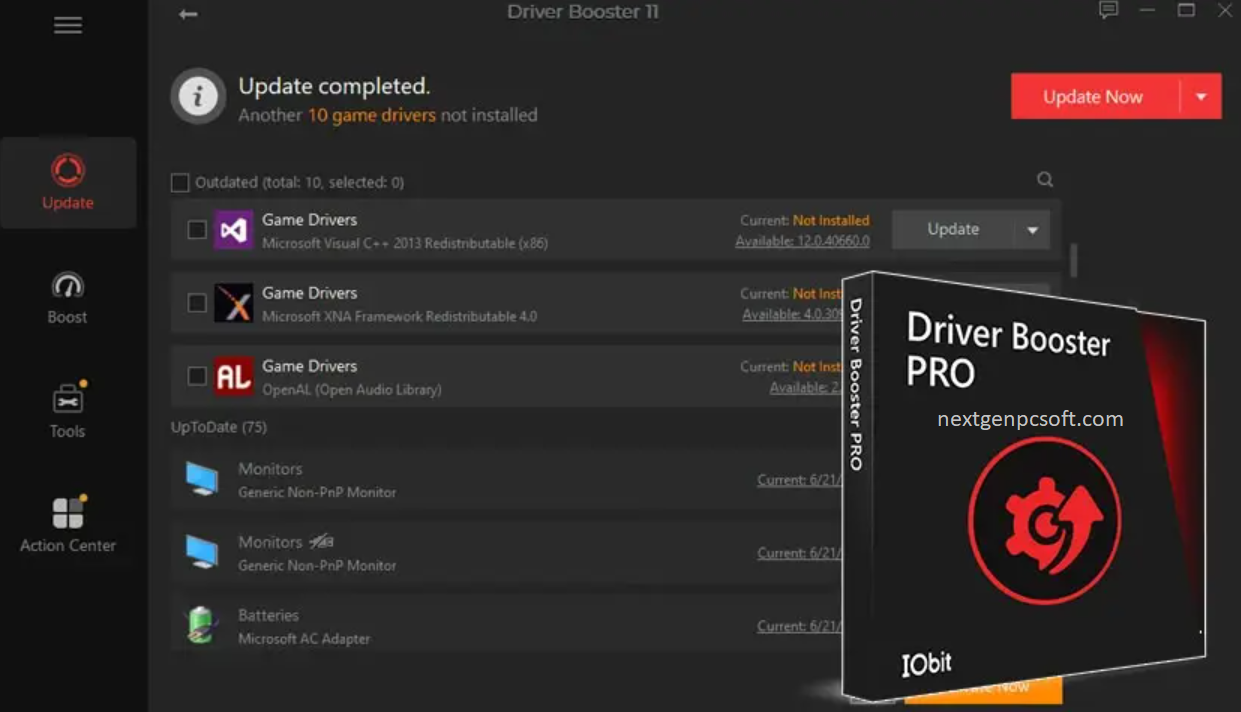The height and width of the screenshot is (712, 1241).
Task: Click the search magnifier icon
Action: point(1044,179)
